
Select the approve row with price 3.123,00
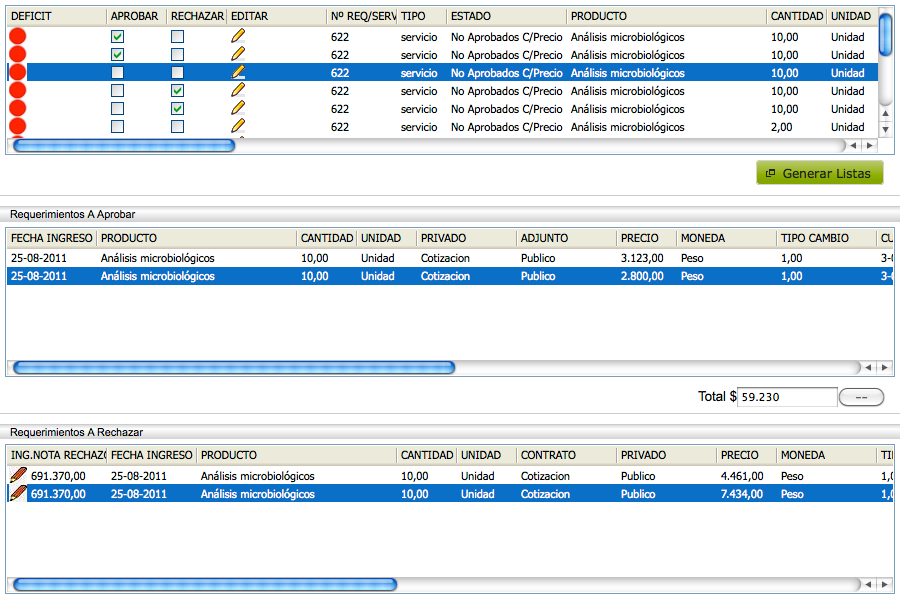(x=449, y=258)
